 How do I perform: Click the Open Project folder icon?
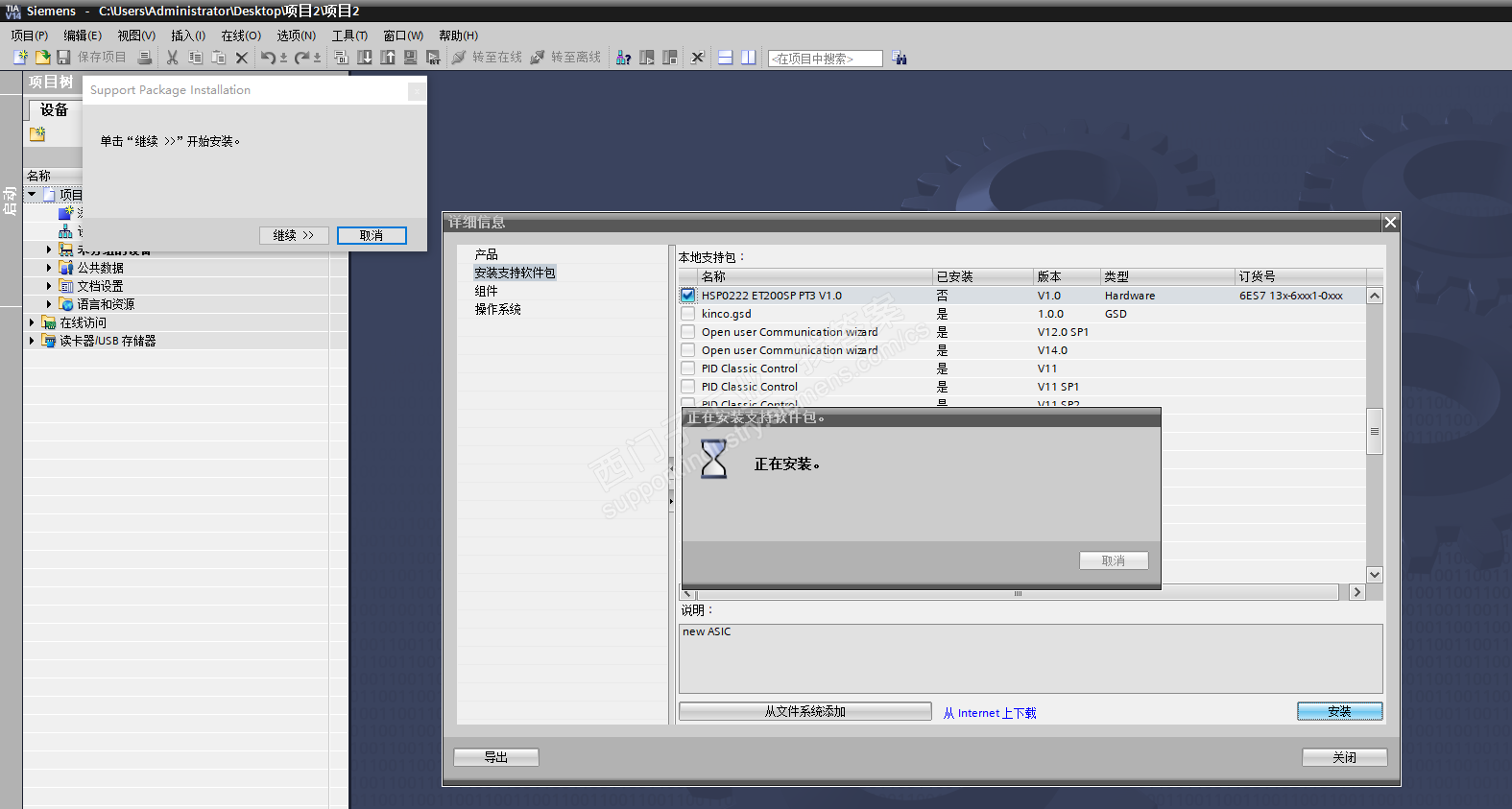point(42,58)
